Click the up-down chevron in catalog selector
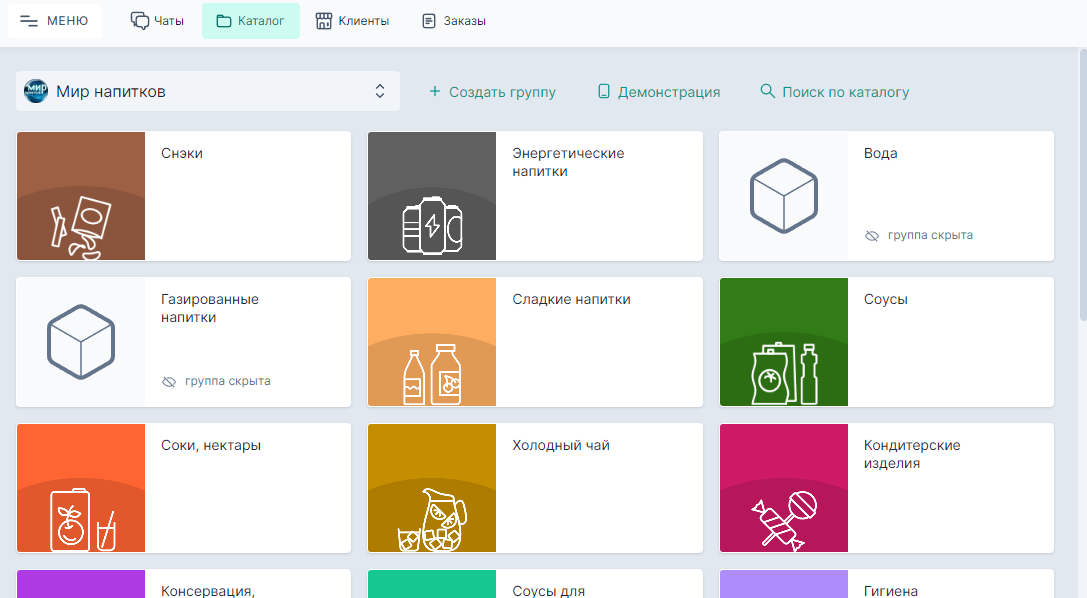 pyautogui.click(x=380, y=91)
